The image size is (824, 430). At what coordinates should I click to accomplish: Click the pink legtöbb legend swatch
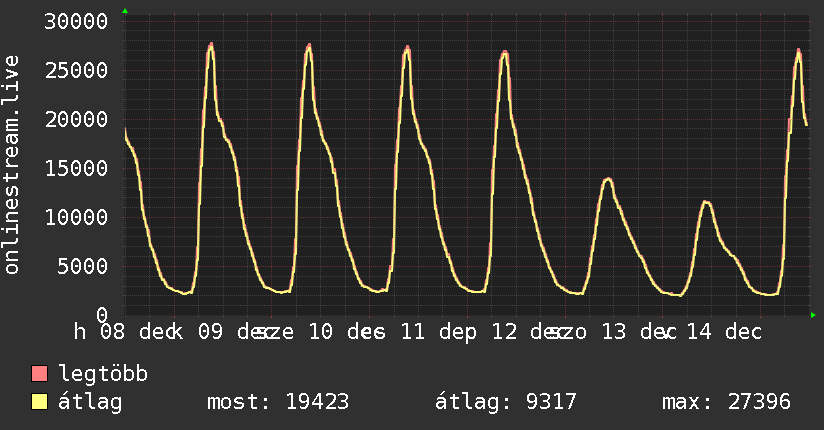pos(39,374)
